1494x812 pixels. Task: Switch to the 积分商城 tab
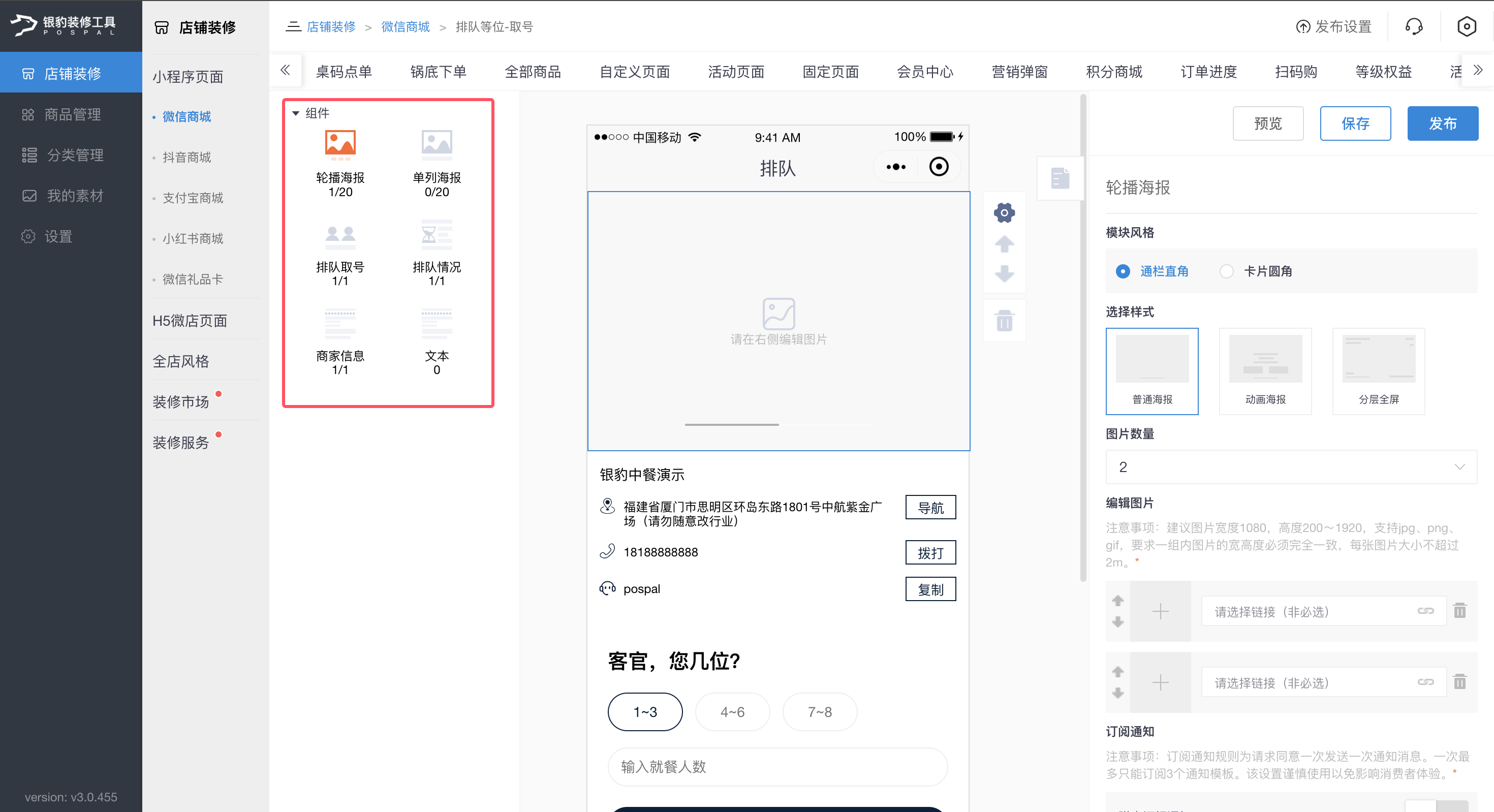point(1114,72)
